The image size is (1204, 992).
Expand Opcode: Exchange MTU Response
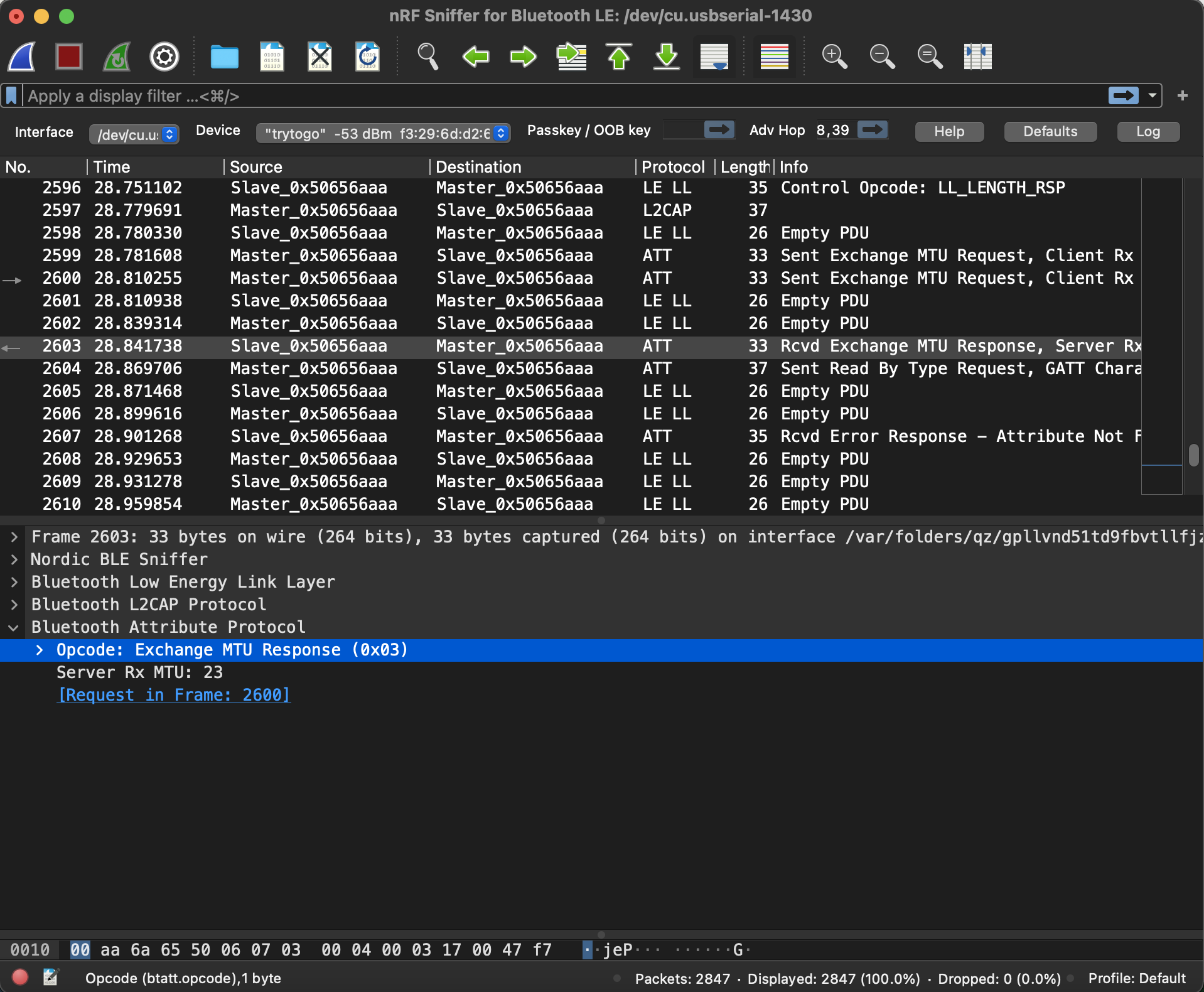40,650
